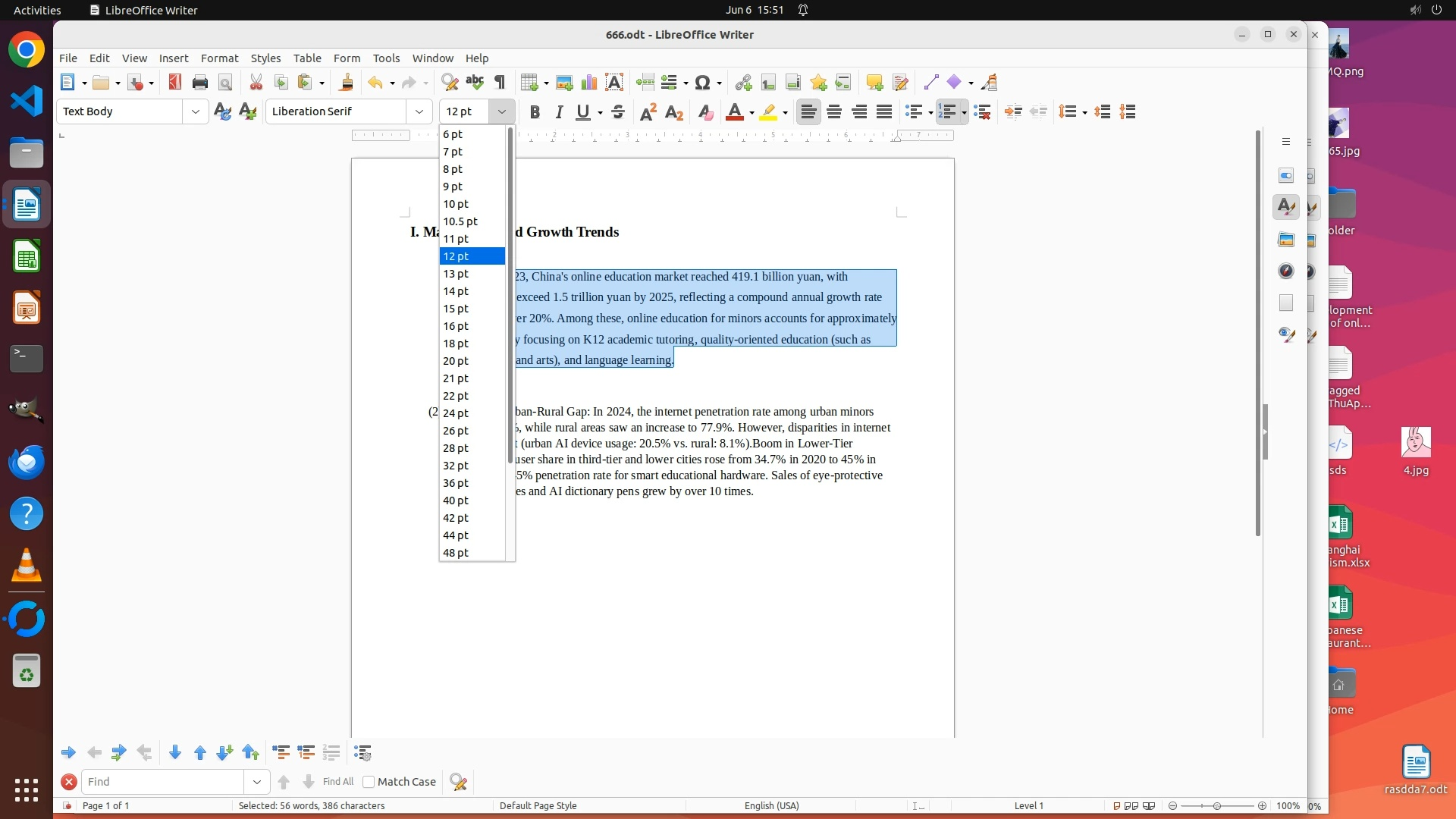Click the Italic formatting icon
The width and height of the screenshot is (1456, 819).
pos(559,112)
